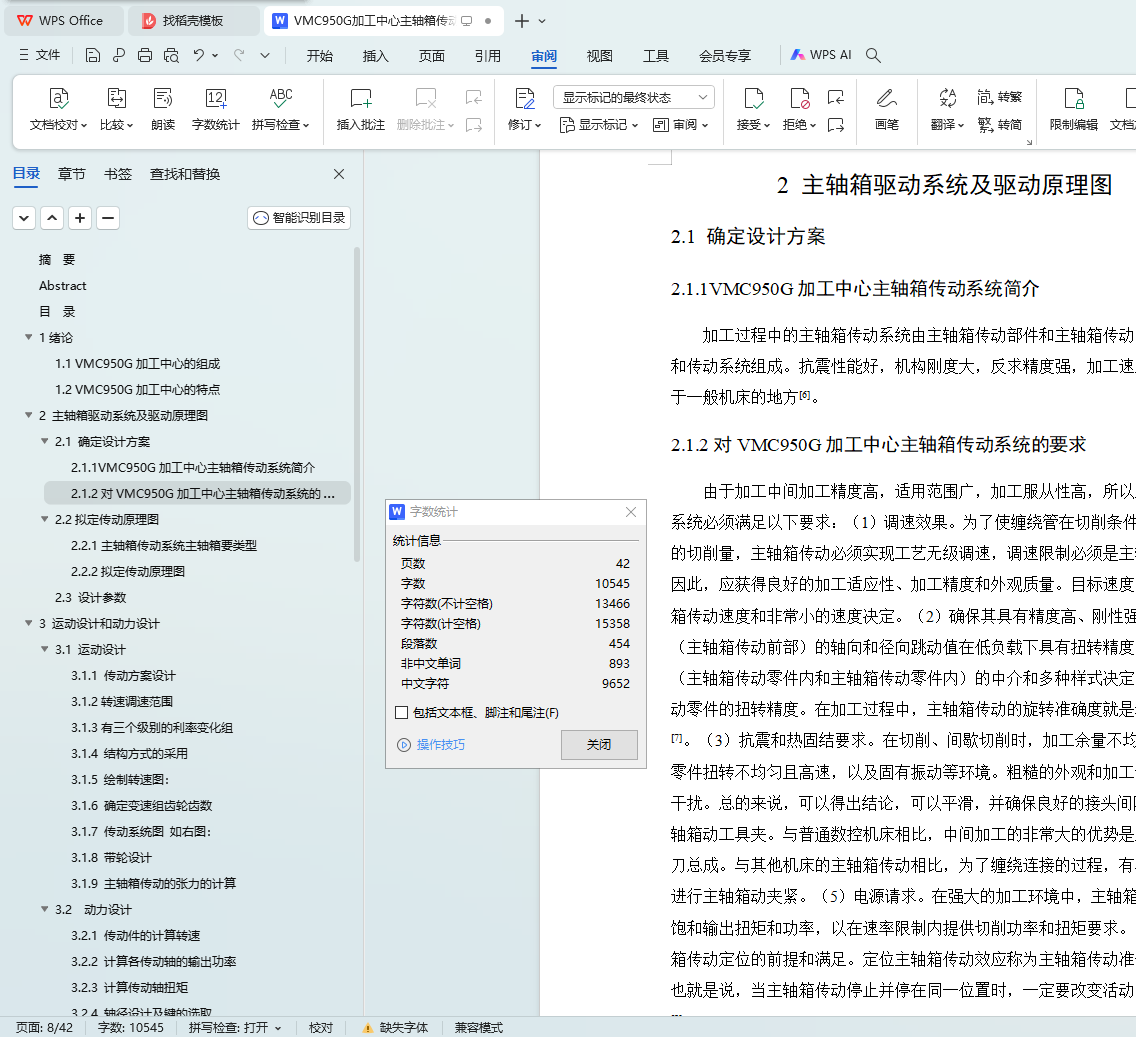Click the 限制编辑 restrict editing icon
This screenshot has width=1136, height=1037.
(x=1073, y=98)
